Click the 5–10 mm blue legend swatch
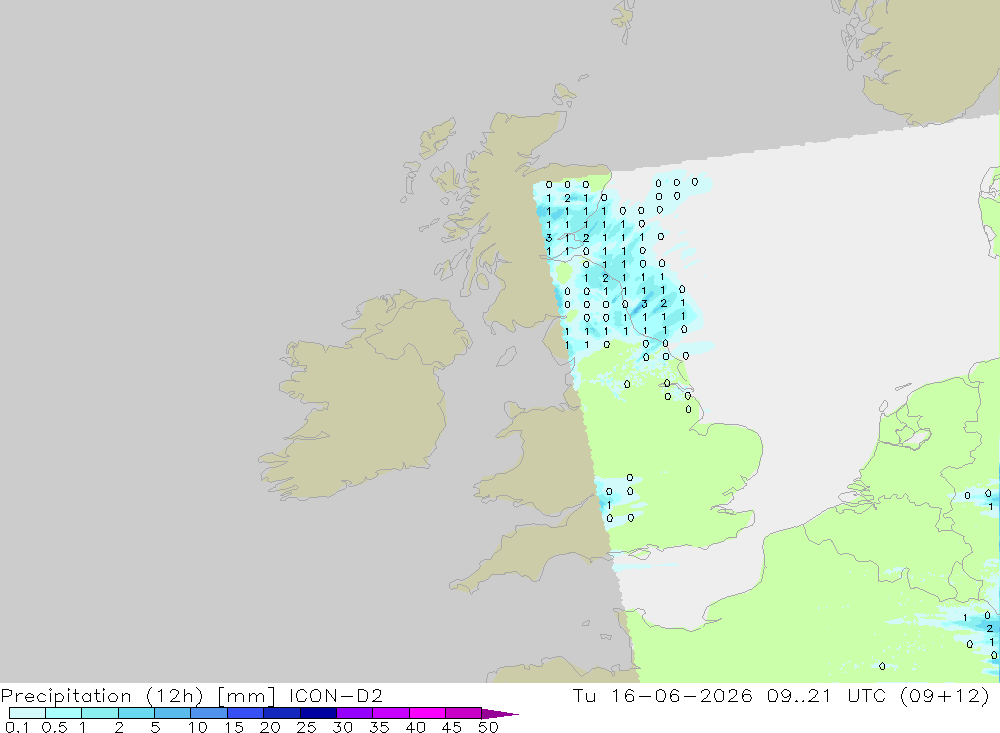The height and width of the screenshot is (733, 1000). (x=173, y=713)
